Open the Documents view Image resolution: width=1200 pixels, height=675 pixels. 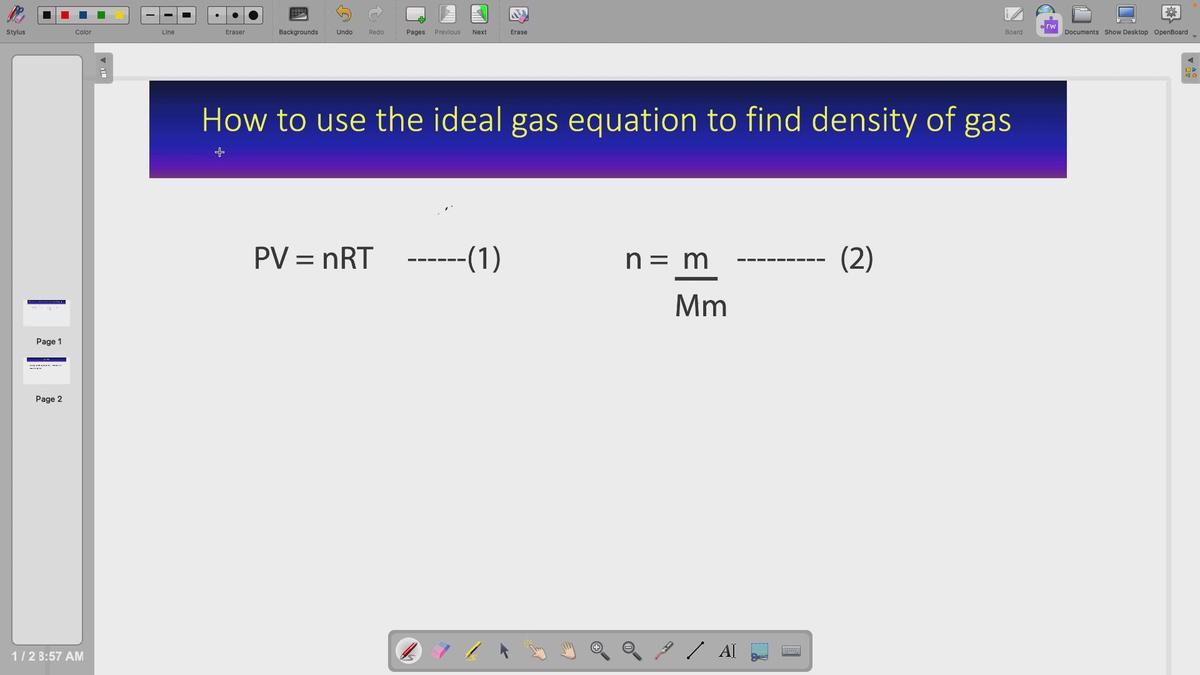point(1081,17)
